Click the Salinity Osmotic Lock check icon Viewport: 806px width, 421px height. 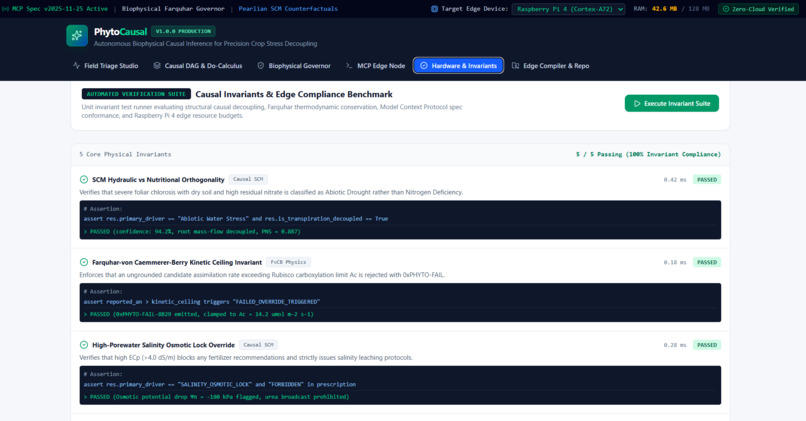[x=84, y=345]
